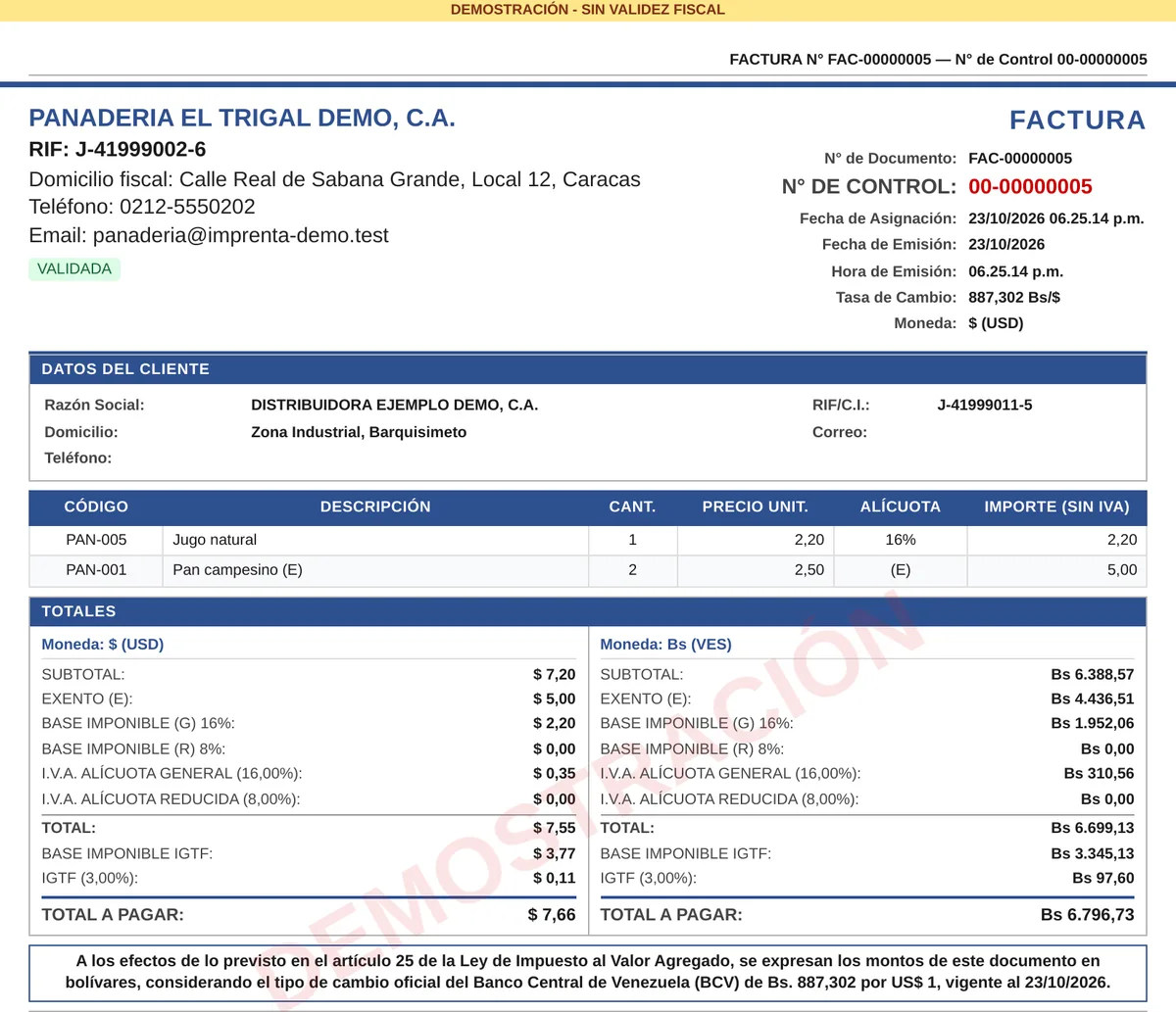1176x1012 pixels.
Task: Click the red control number 00-00000005
Action: click(1030, 187)
